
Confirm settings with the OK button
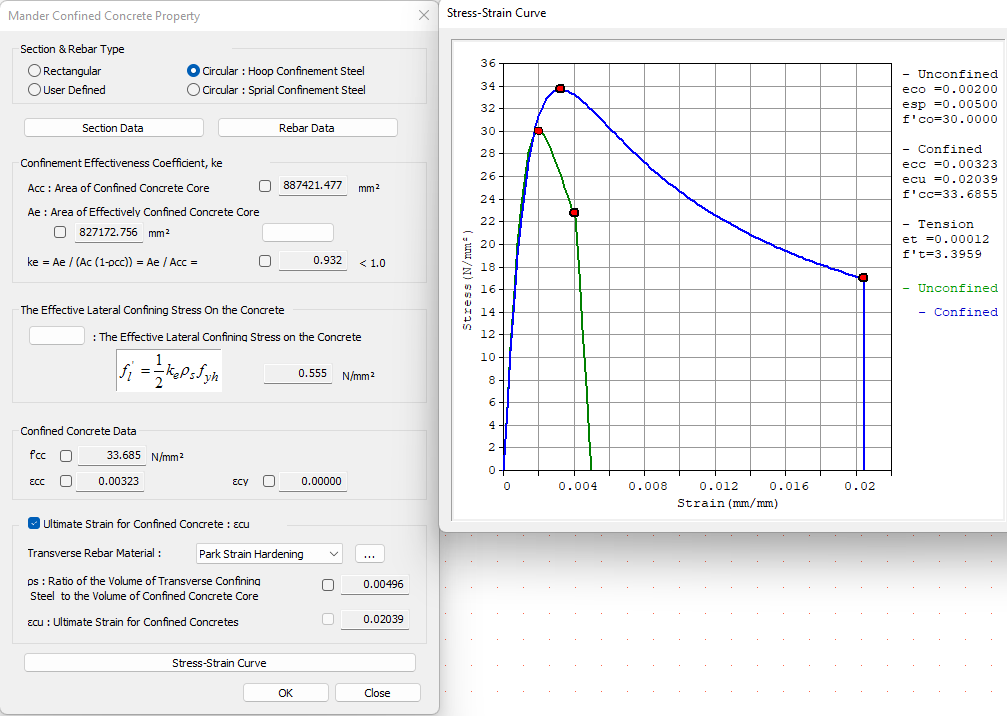285,693
